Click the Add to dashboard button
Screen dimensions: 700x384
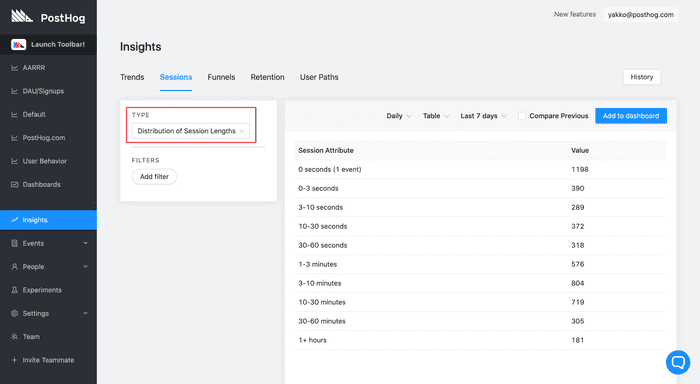[631, 116]
